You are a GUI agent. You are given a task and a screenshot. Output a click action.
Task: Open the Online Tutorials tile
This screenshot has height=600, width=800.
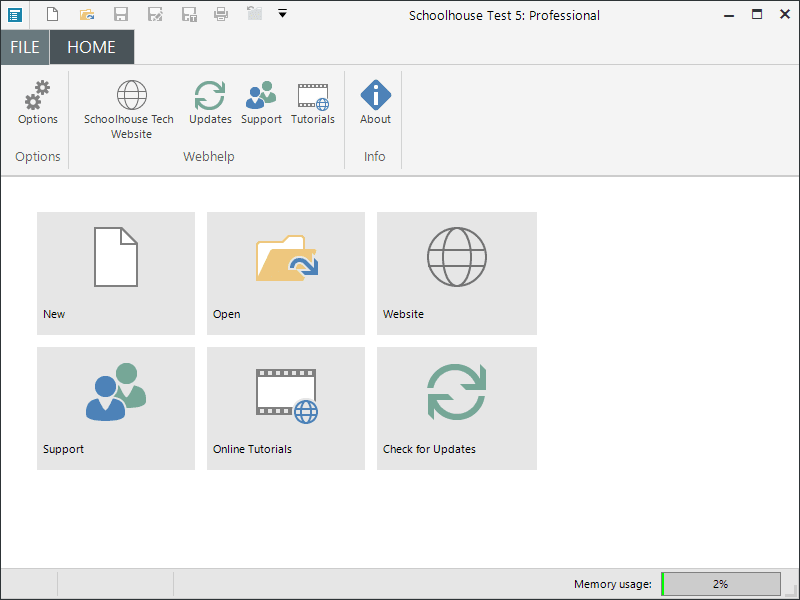(286, 408)
